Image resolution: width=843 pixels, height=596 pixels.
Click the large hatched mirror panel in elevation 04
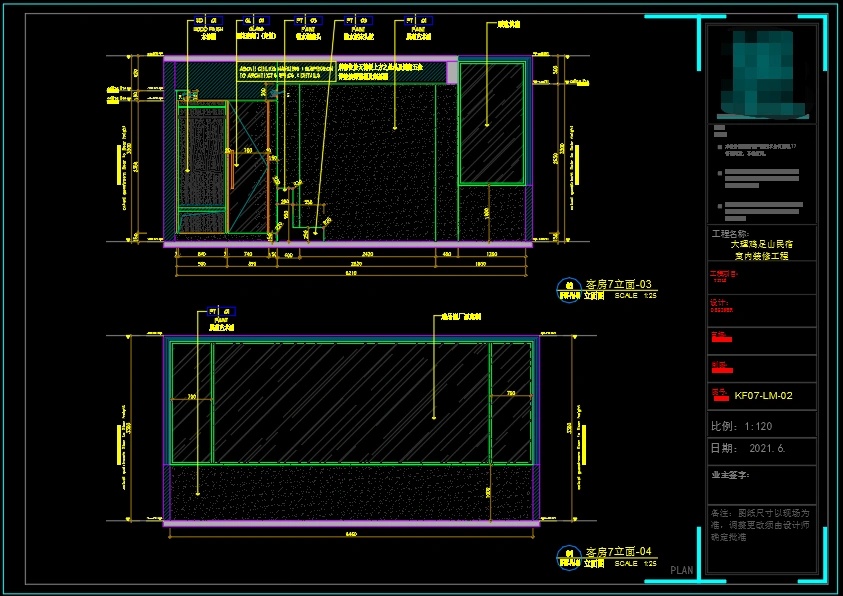tap(350, 403)
